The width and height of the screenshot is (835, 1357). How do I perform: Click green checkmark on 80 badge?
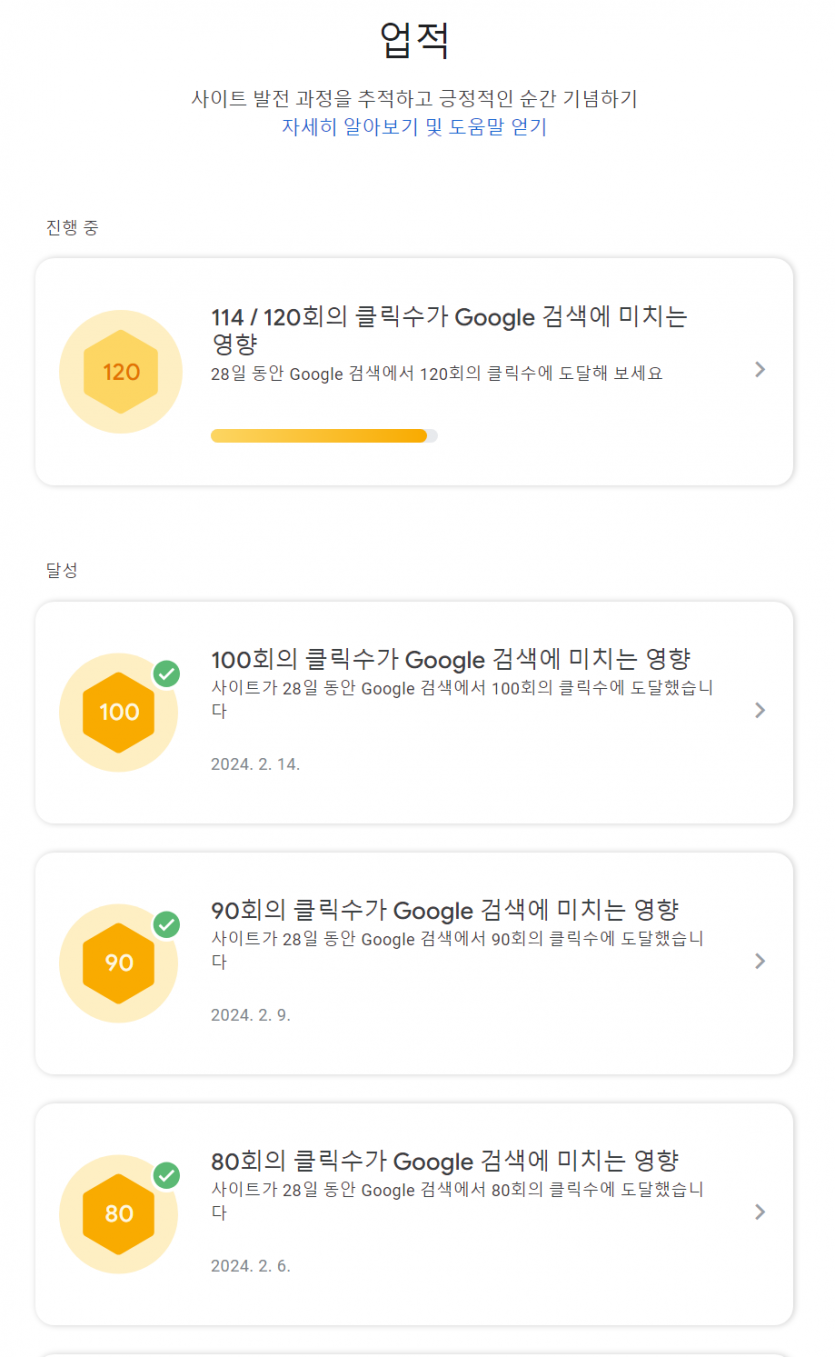coord(167,1175)
